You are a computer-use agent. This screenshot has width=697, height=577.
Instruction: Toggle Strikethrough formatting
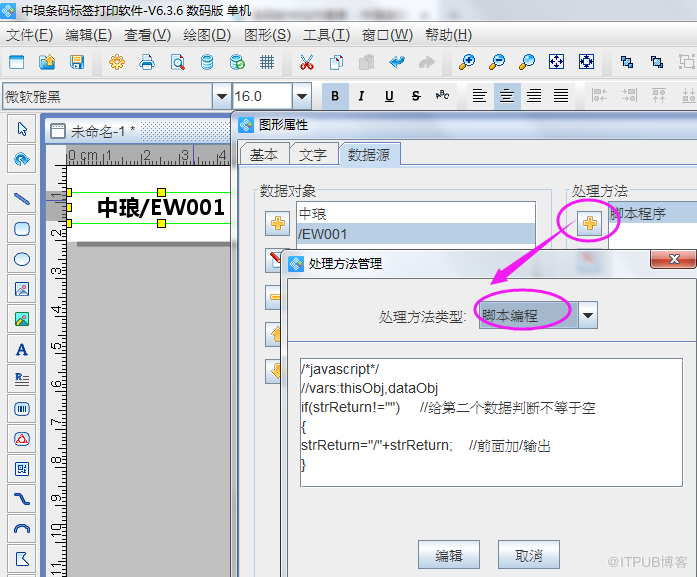[x=416, y=96]
